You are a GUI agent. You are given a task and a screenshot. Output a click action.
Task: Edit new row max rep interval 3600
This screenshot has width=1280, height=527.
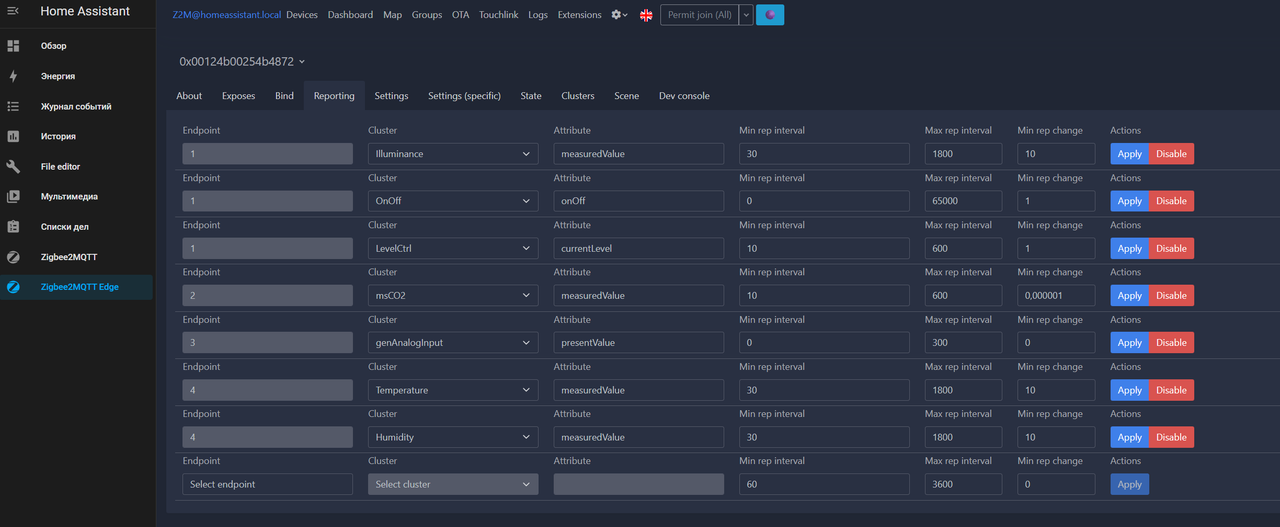(964, 484)
